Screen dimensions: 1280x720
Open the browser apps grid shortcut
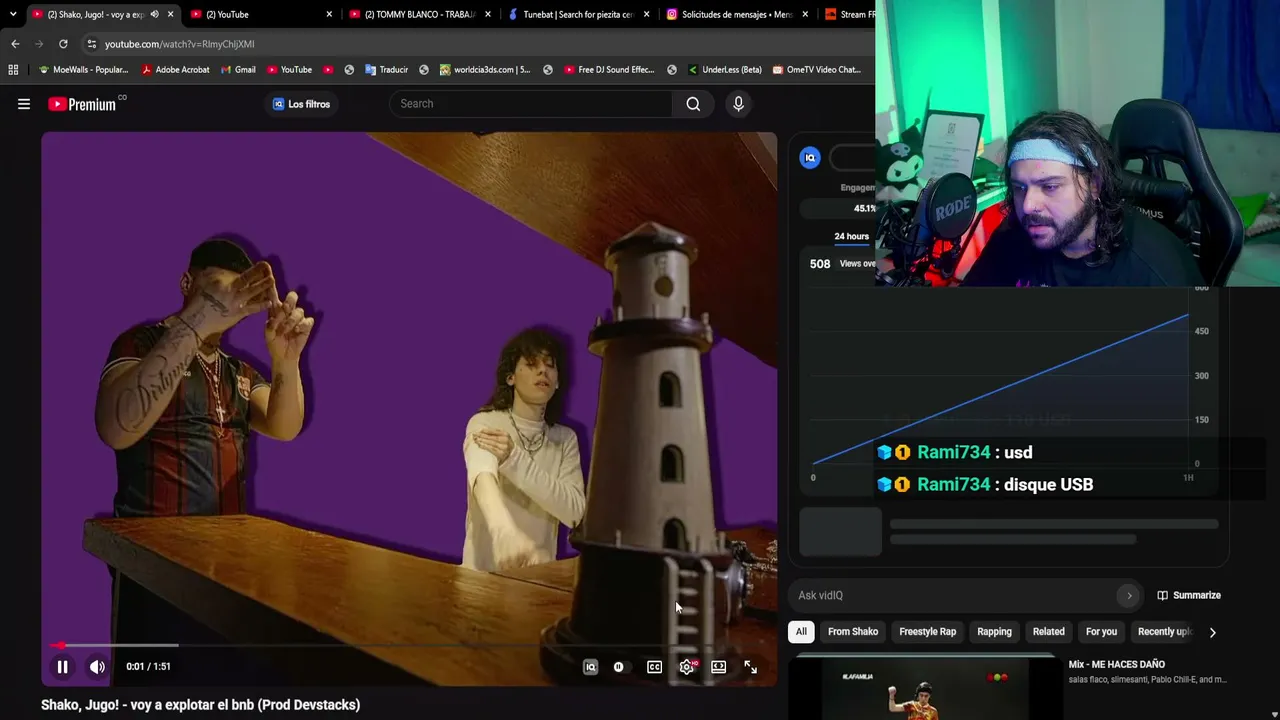coord(13,70)
